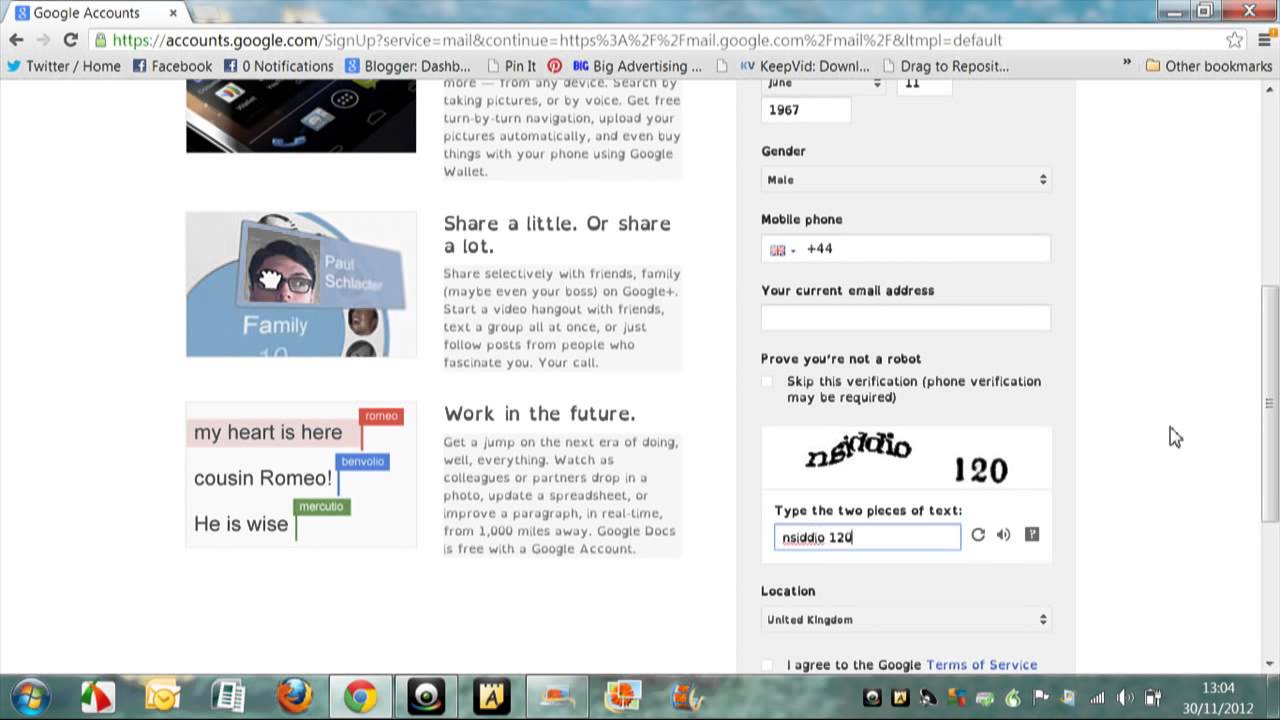Click "Work in the future." heading
The height and width of the screenshot is (720, 1280).
(540, 414)
